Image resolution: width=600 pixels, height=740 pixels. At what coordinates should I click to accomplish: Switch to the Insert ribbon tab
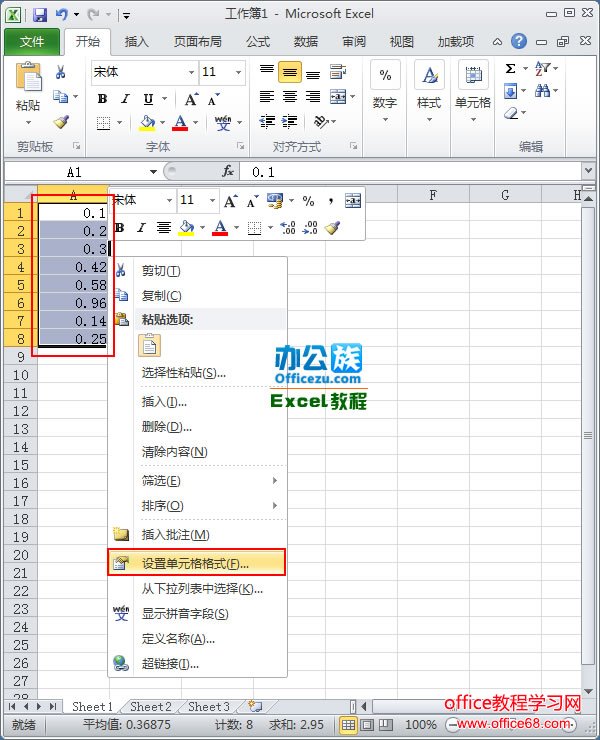(136, 42)
